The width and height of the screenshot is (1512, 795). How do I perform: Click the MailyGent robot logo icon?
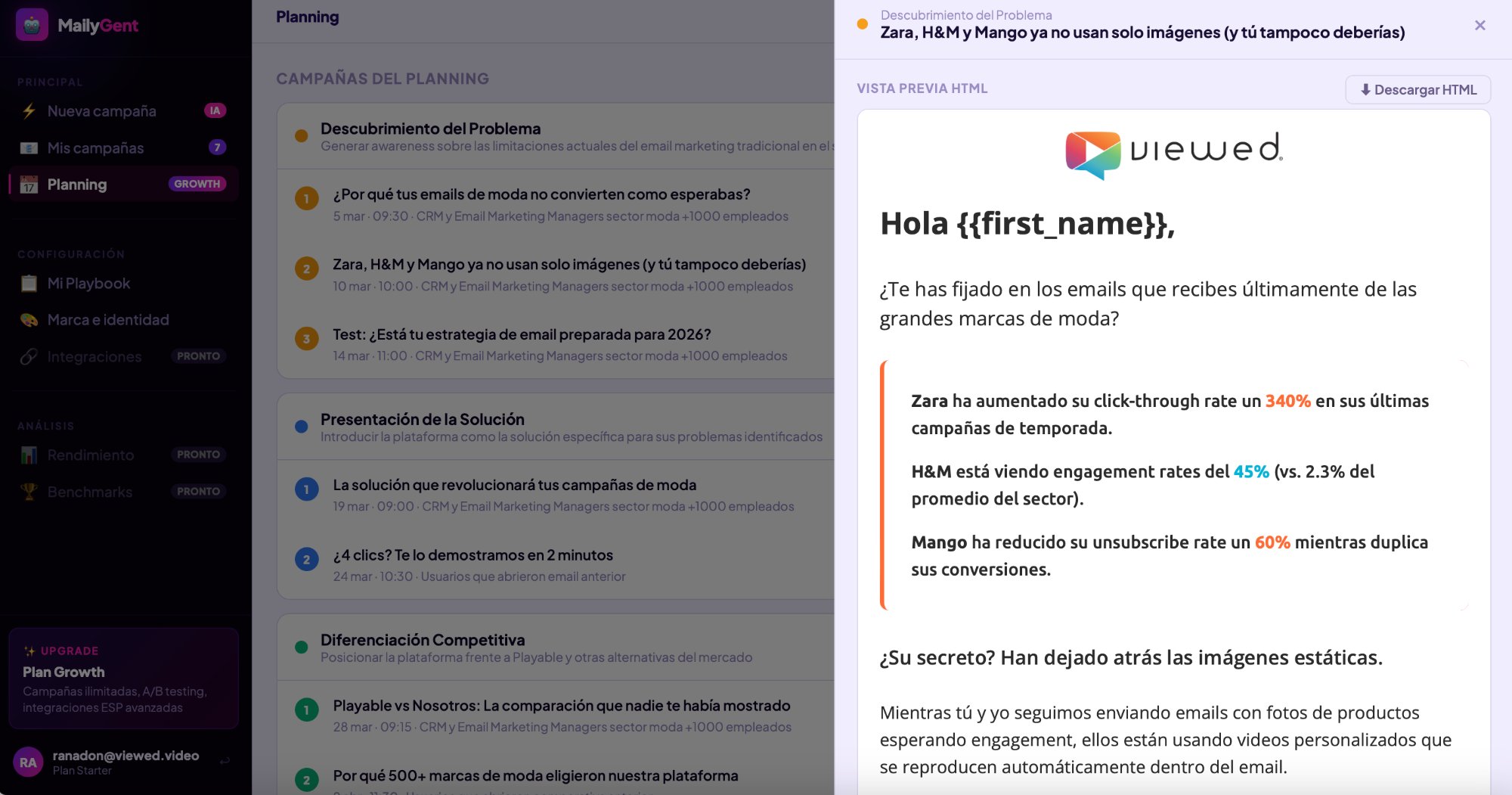point(32,25)
